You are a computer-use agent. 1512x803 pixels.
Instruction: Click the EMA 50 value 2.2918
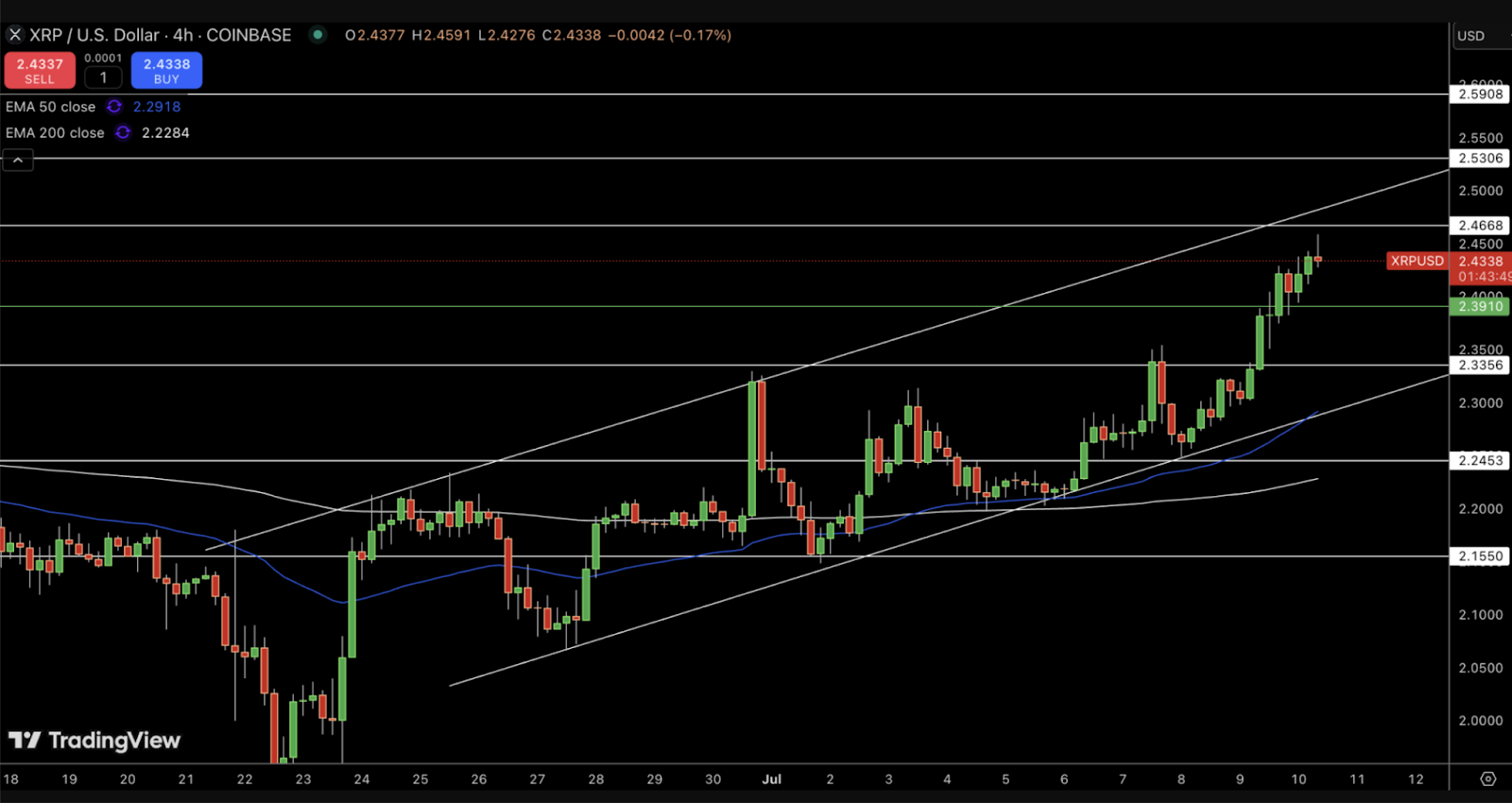[x=157, y=107]
